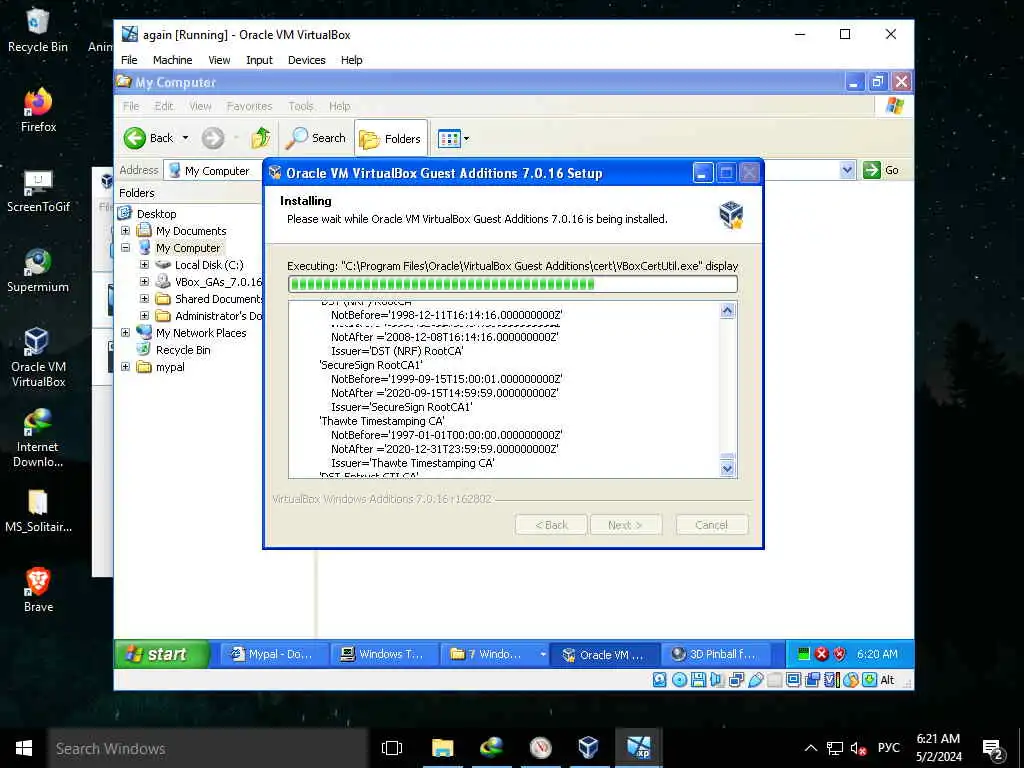The height and width of the screenshot is (768, 1024).
Task: Click the keyboard capture green arrow indicator
Action: click(869, 680)
